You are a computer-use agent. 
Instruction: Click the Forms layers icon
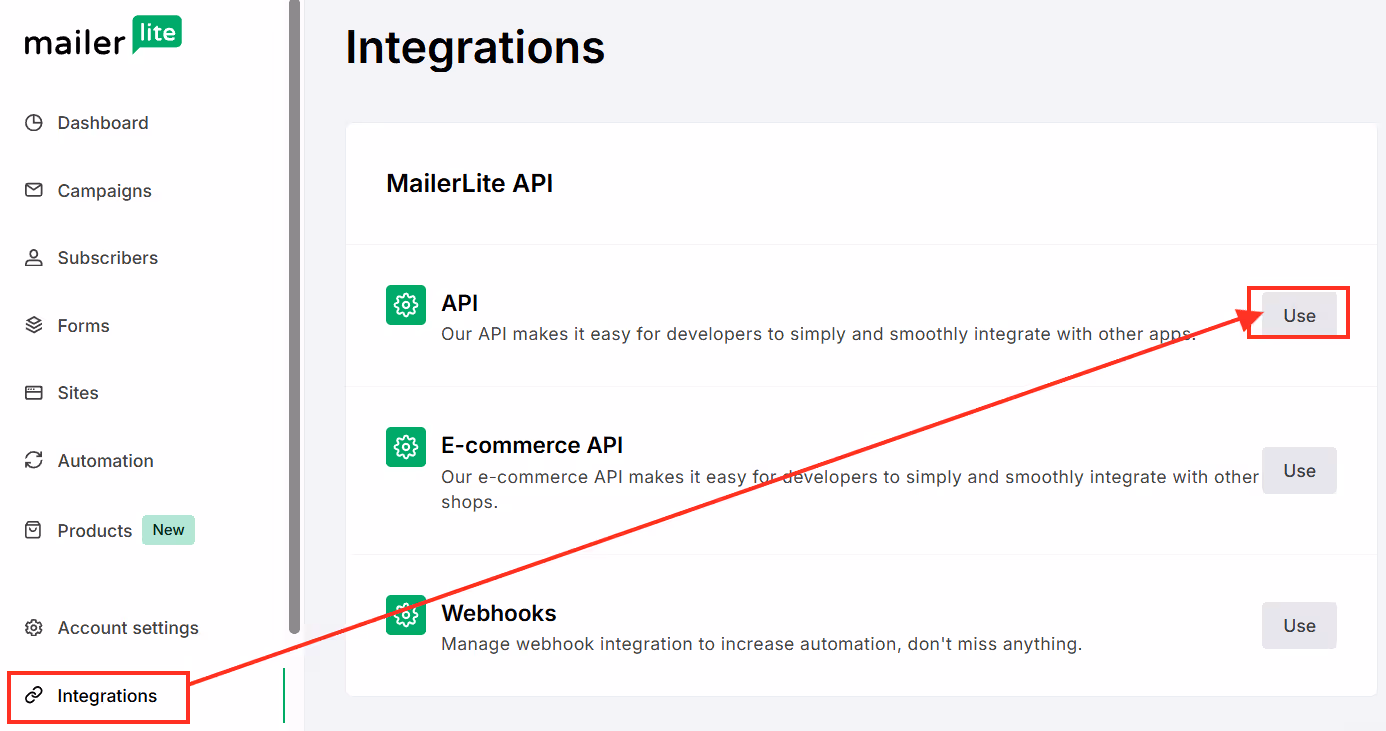(x=34, y=325)
